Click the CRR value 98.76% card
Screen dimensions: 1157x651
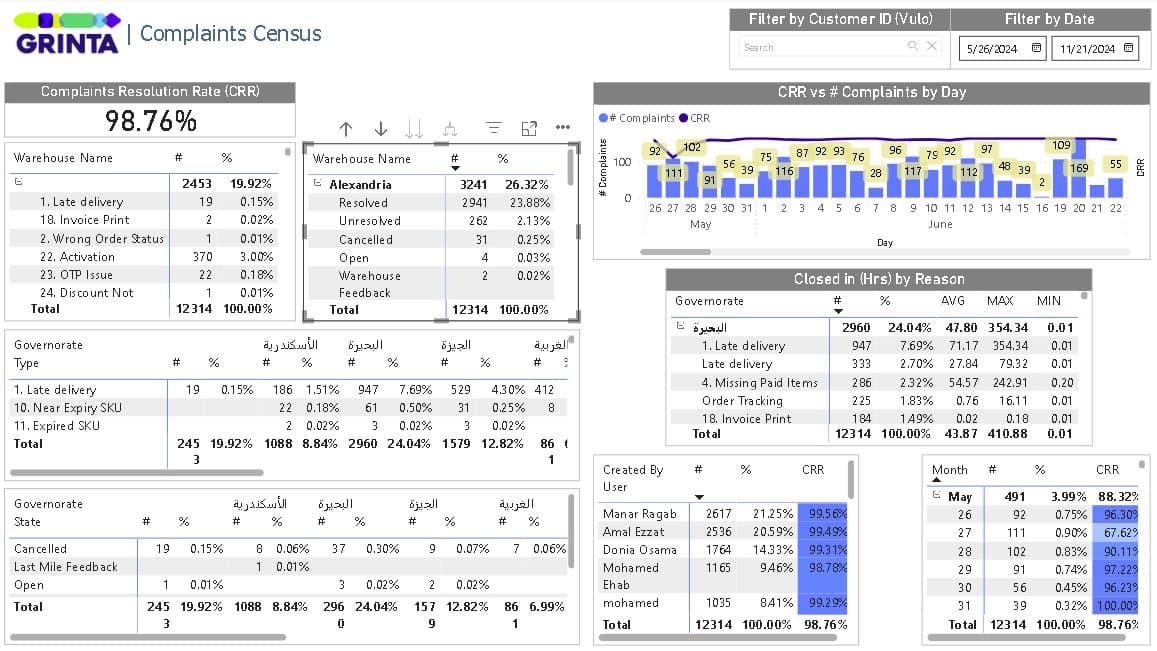point(151,120)
